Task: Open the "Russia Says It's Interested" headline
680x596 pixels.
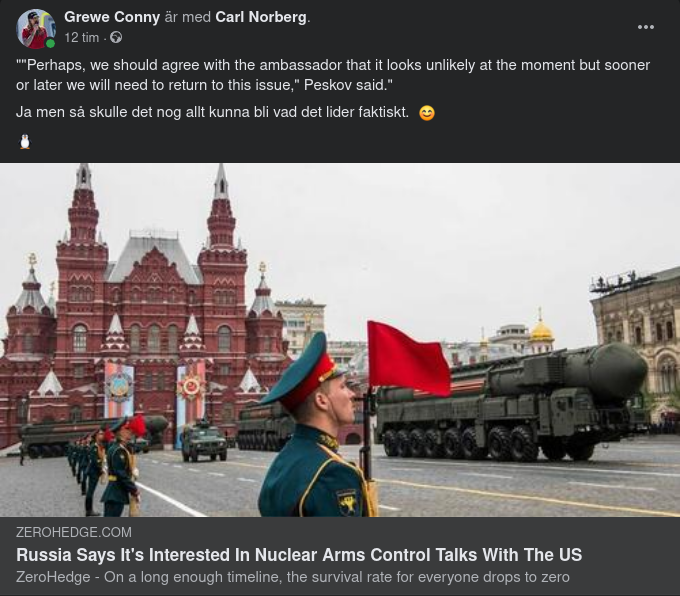Action: coord(299,555)
